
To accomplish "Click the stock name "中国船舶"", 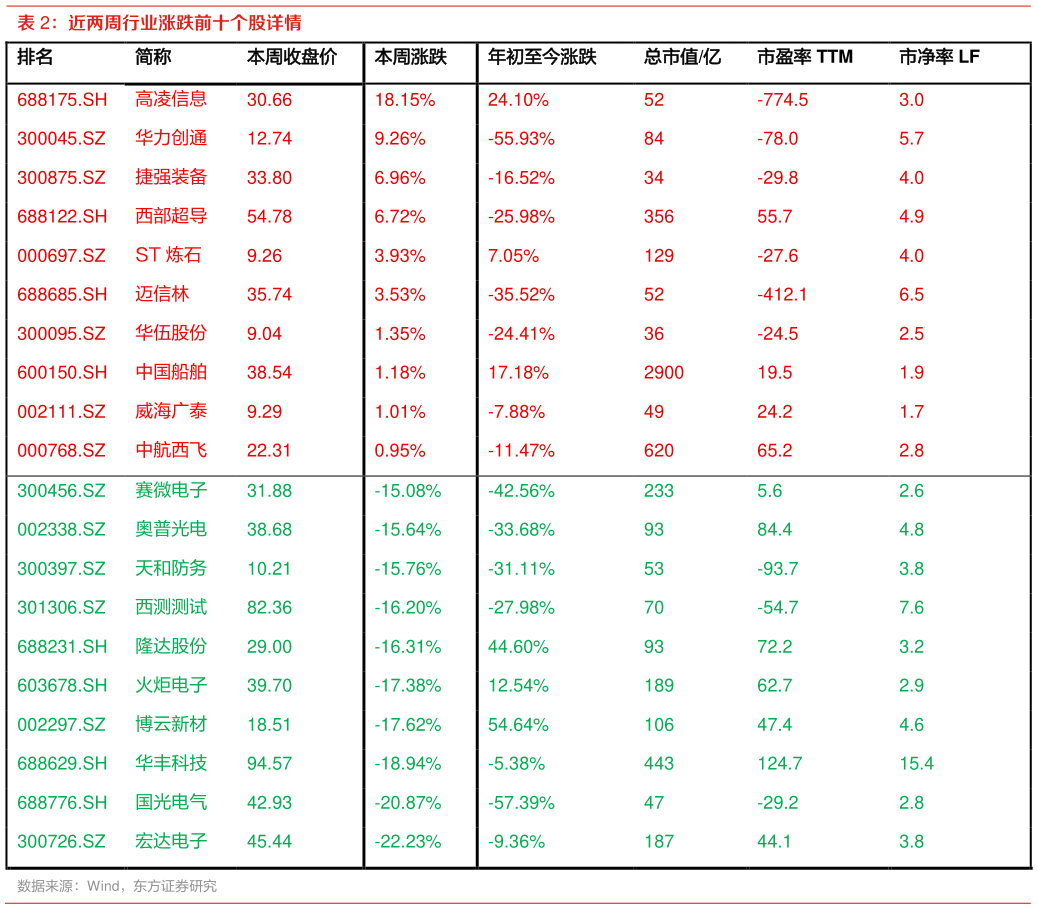I will (x=171, y=371).
